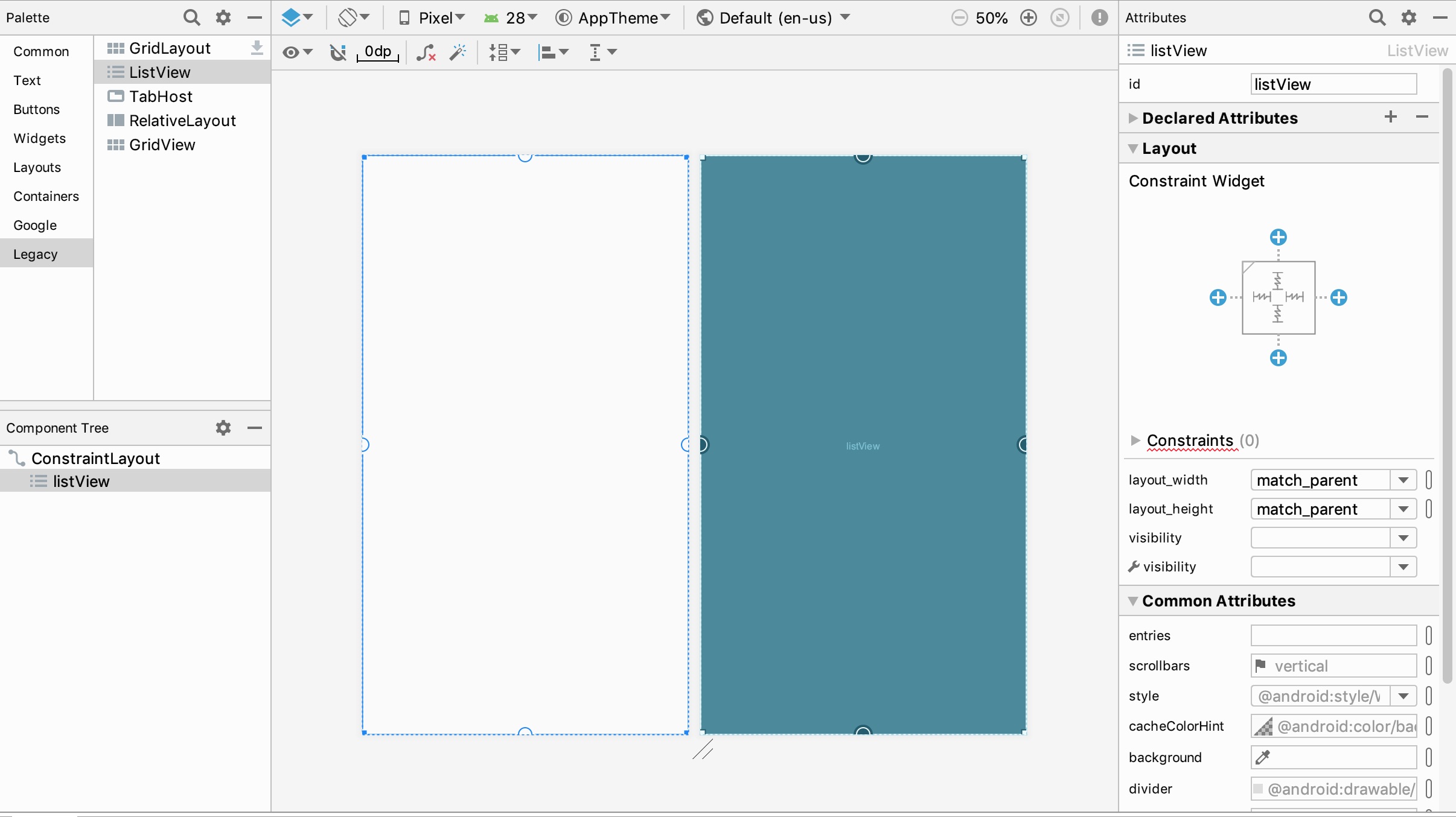Clear all constraints icon
Image resolution: width=1456 pixels, height=817 pixels.
tap(426, 52)
